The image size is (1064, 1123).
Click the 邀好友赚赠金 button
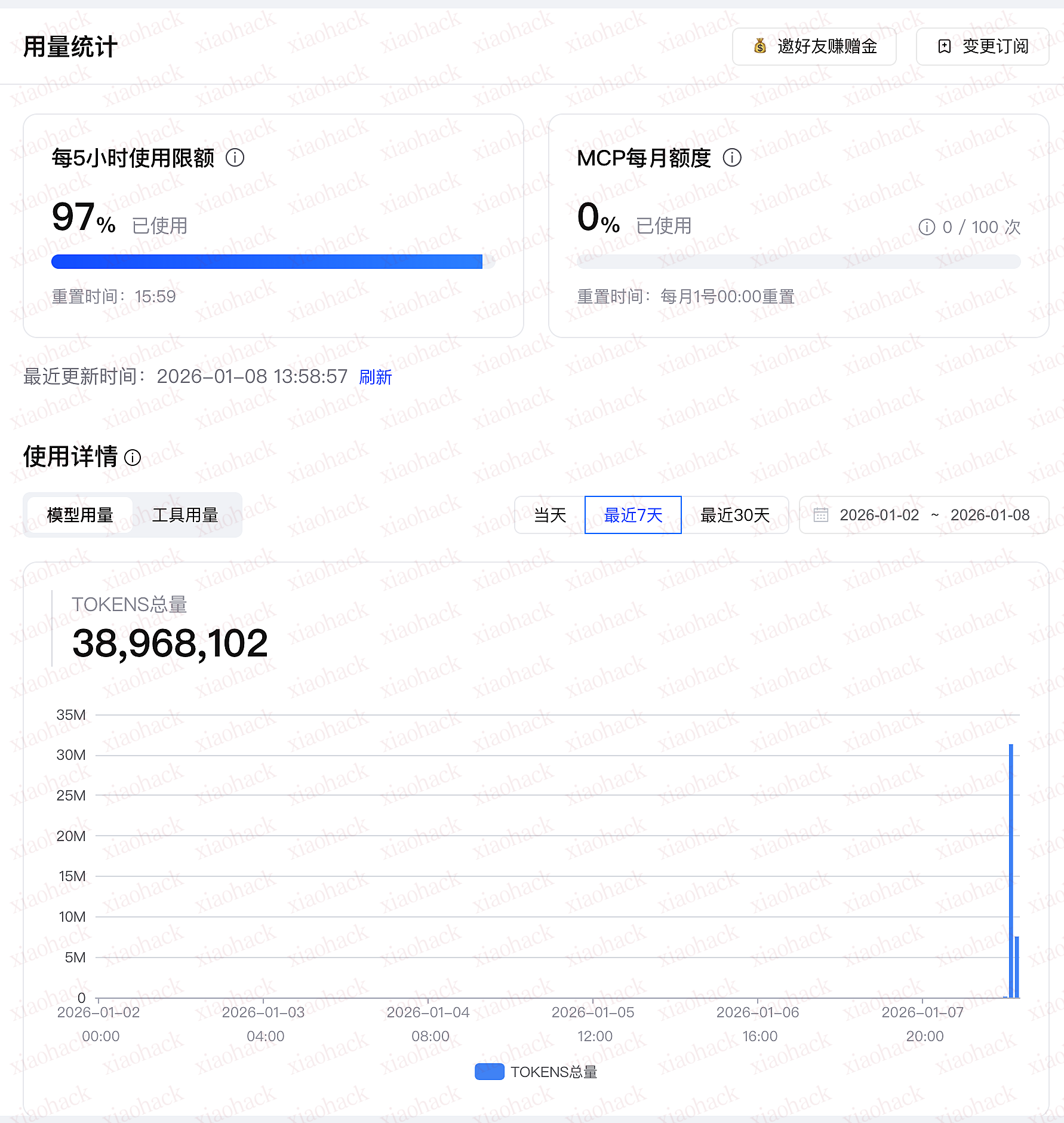814,47
